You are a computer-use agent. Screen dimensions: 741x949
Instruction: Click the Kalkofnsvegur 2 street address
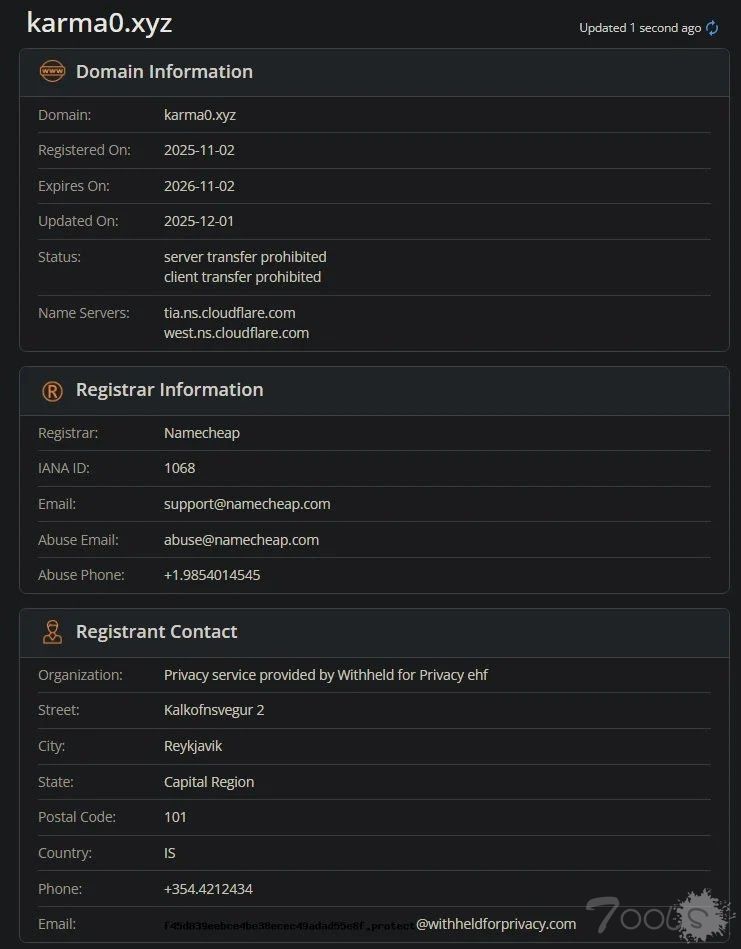click(214, 710)
